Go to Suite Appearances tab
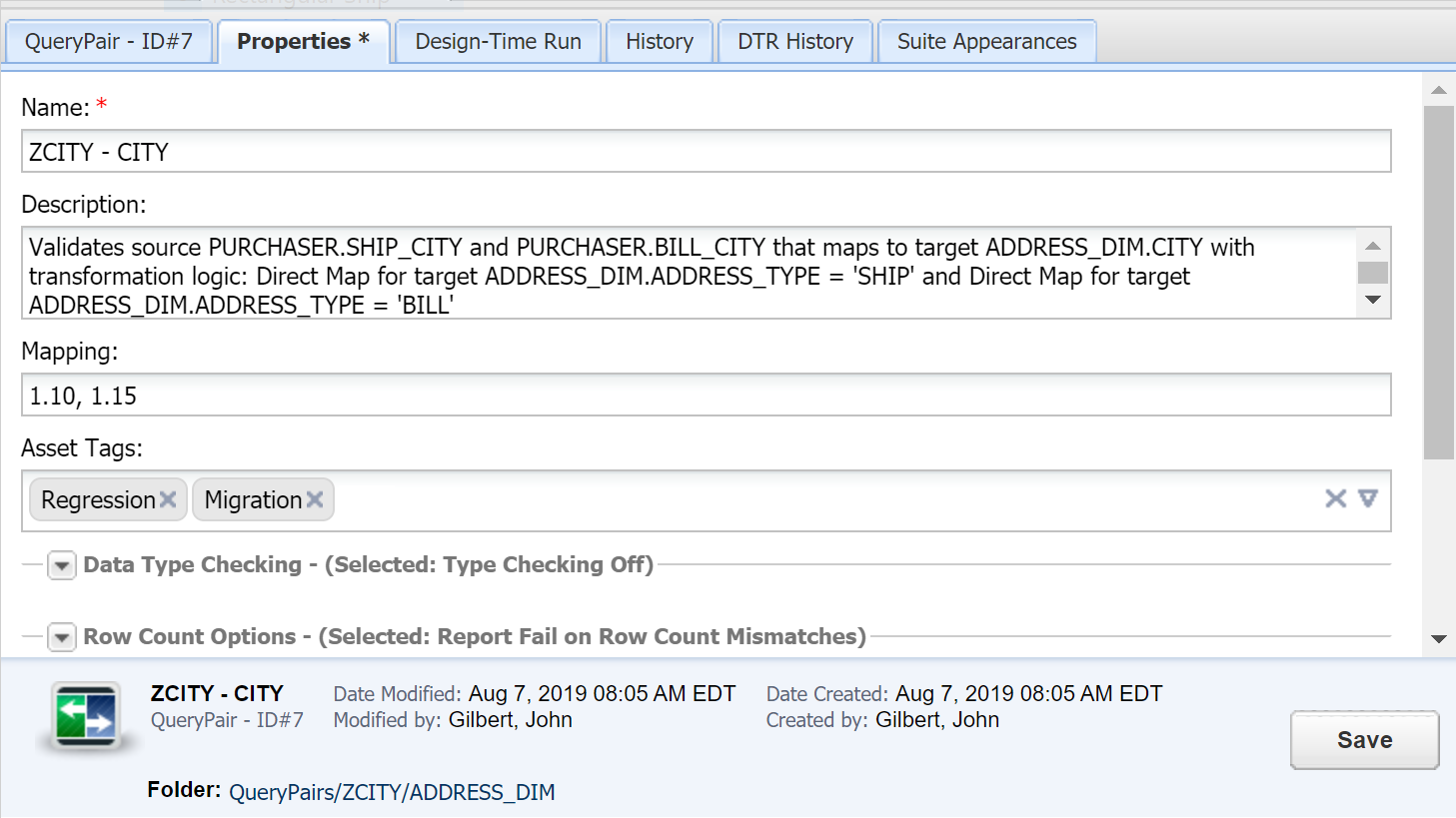 click(x=986, y=42)
